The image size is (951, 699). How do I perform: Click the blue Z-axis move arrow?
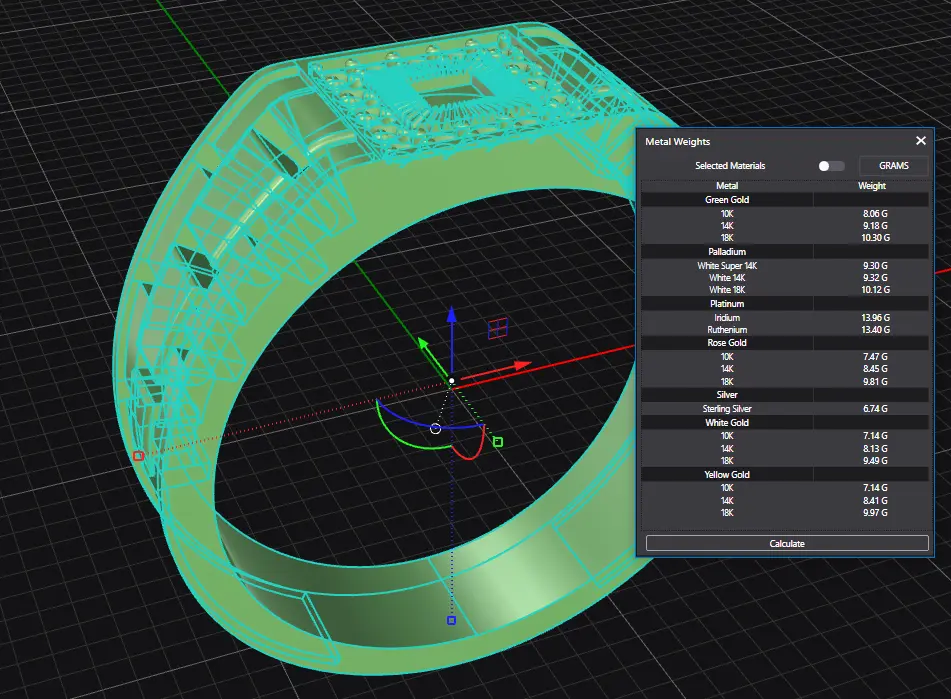pos(452,316)
